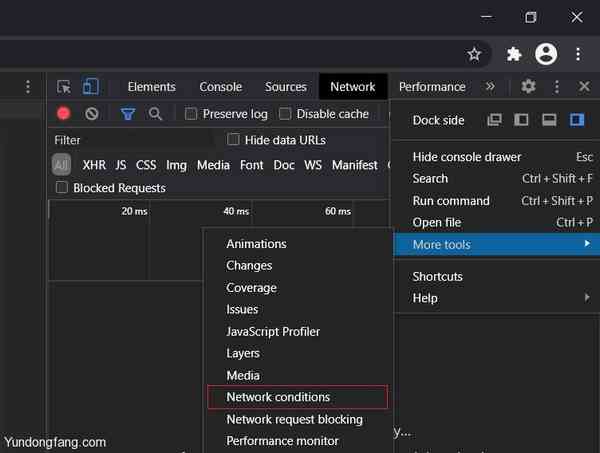The image size is (600, 453).
Task: Open Media from More tools submenu
Action: (297, 375)
